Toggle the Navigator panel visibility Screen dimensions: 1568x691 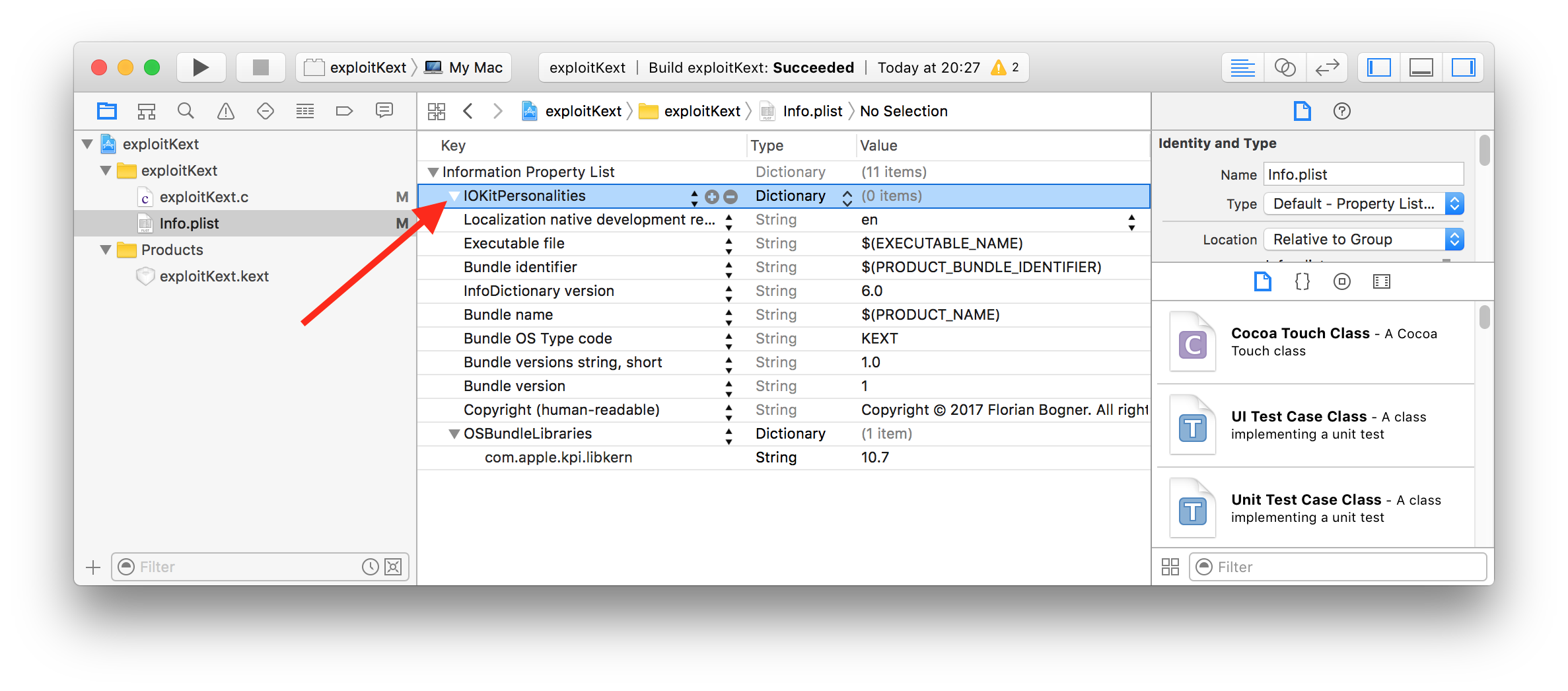click(x=1378, y=67)
